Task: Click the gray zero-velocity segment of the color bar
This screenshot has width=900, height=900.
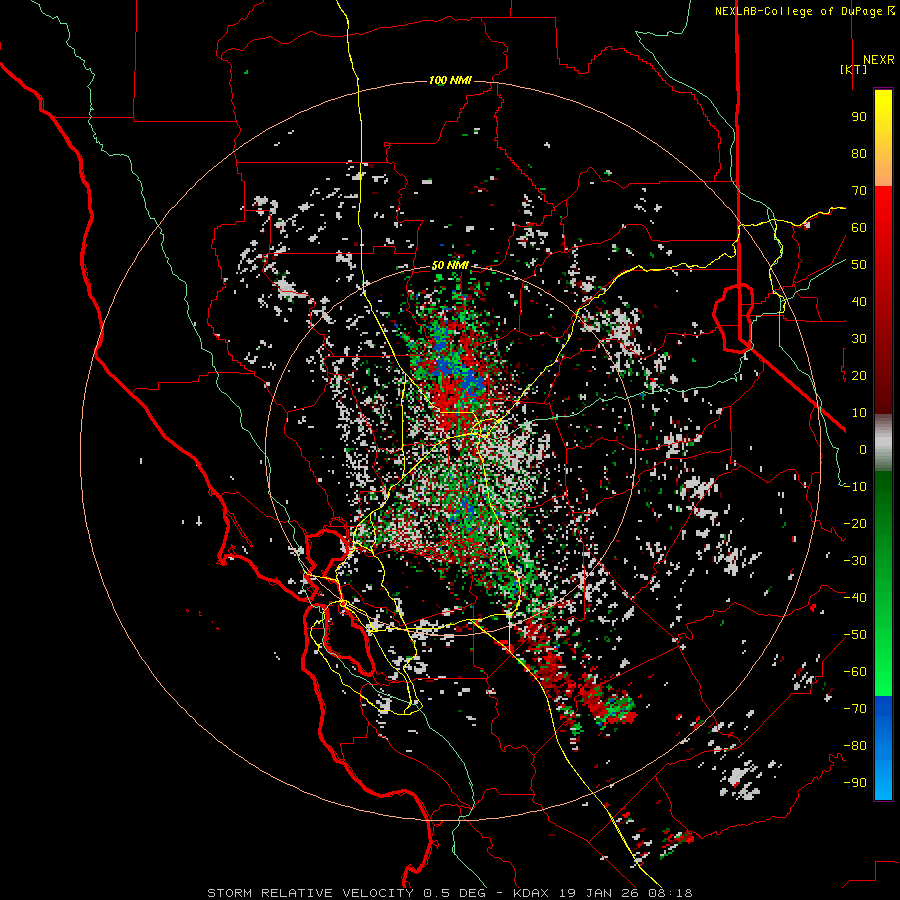Action: click(x=883, y=443)
